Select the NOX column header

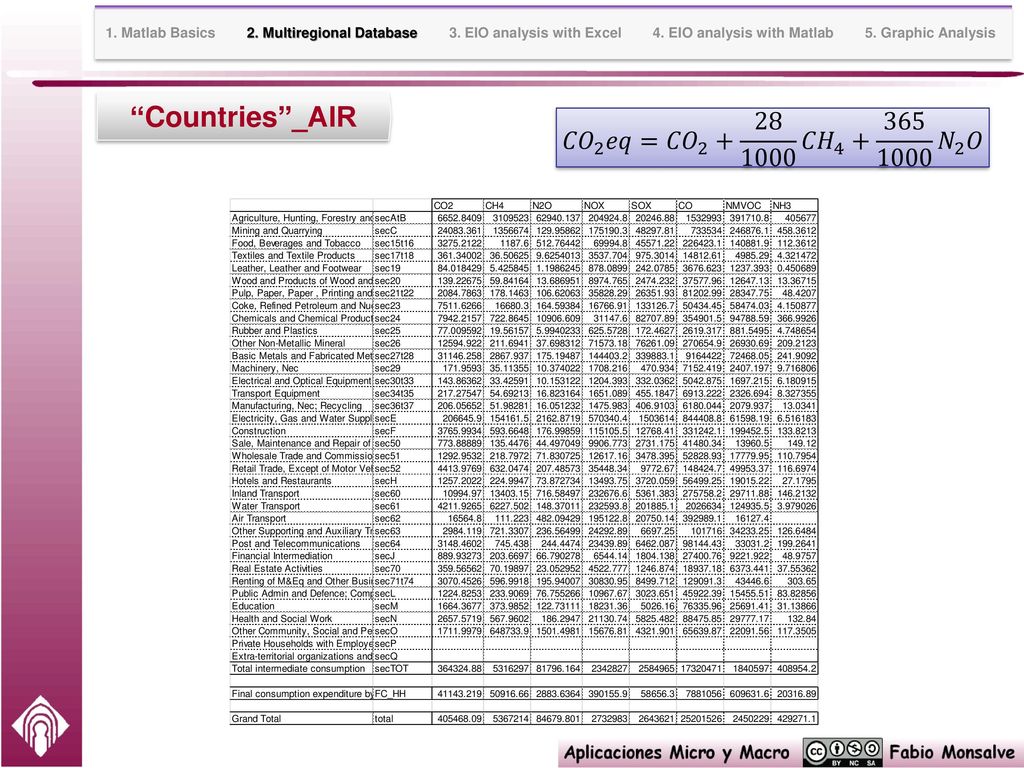[x=606, y=205]
